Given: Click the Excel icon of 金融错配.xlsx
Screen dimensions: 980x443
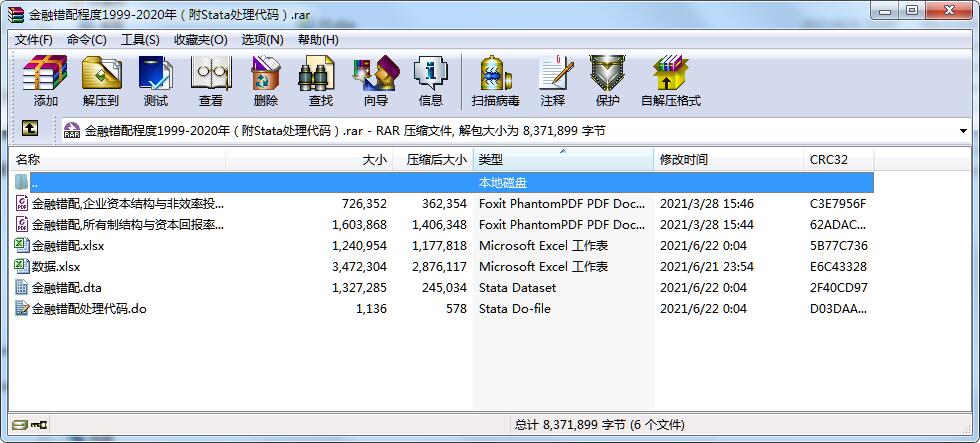Looking at the screenshot, I should (22, 245).
